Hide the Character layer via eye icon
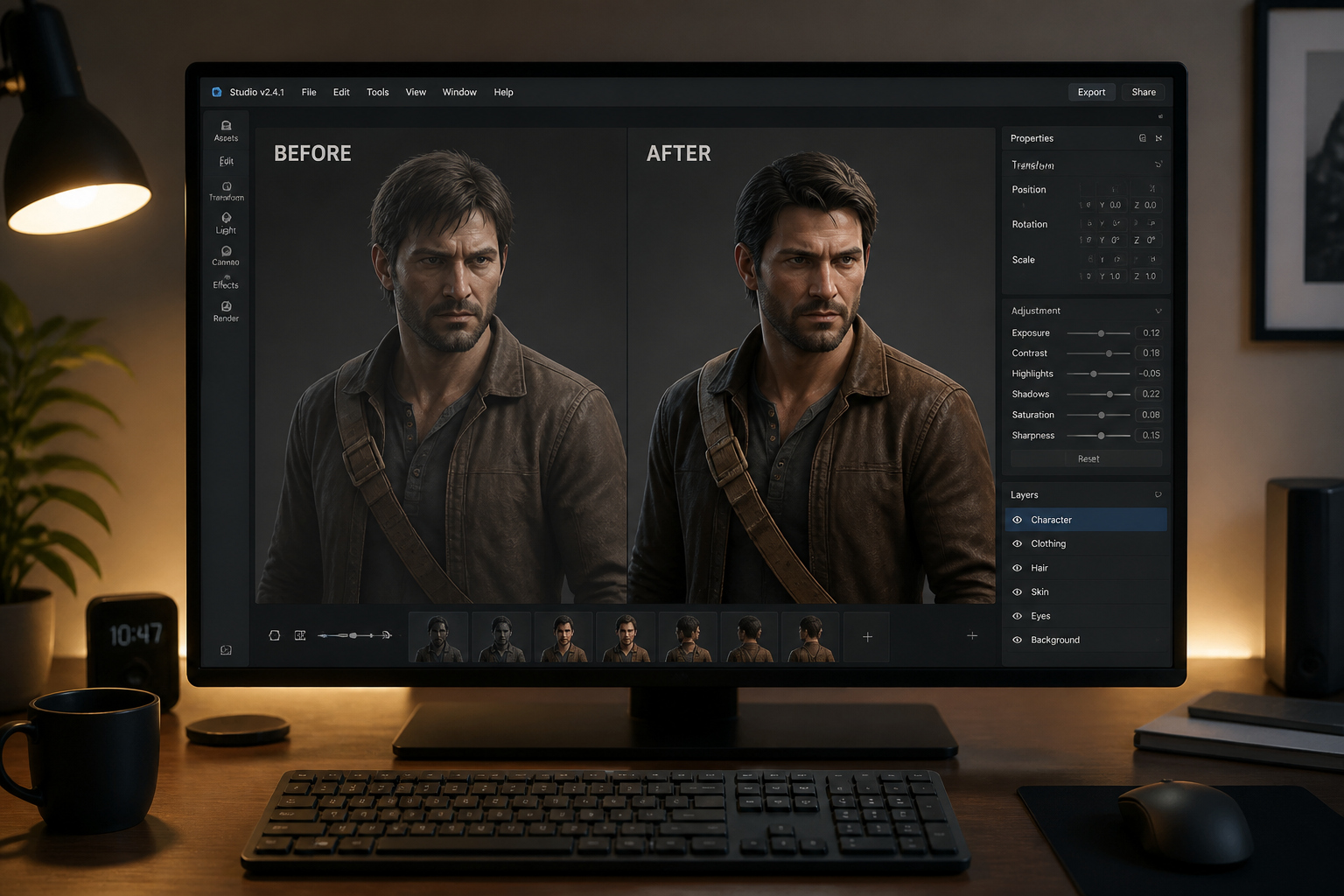This screenshot has width=1344, height=896. click(1018, 520)
